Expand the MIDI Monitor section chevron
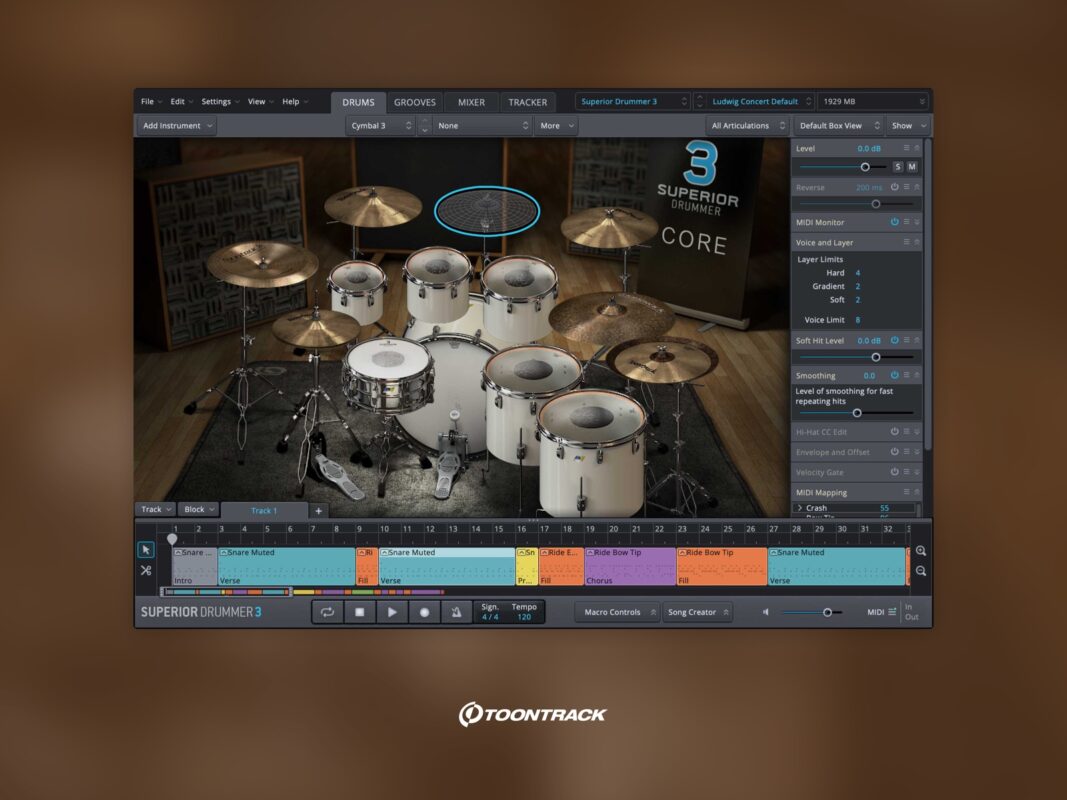Viewport: 1067px width, 800px height. [917, 222]
